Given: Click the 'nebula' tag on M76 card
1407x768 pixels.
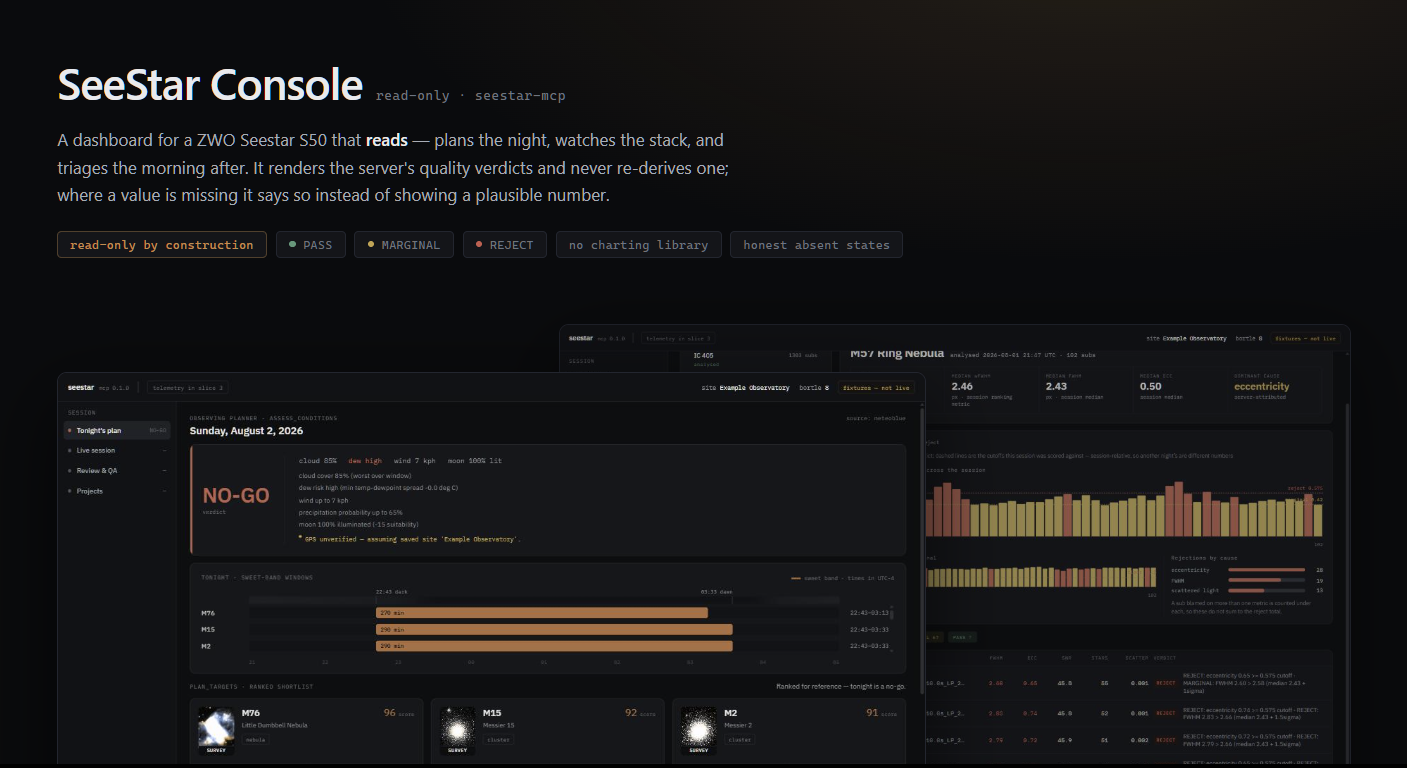Looking at the screenshot, I should (x=255, y=740).
